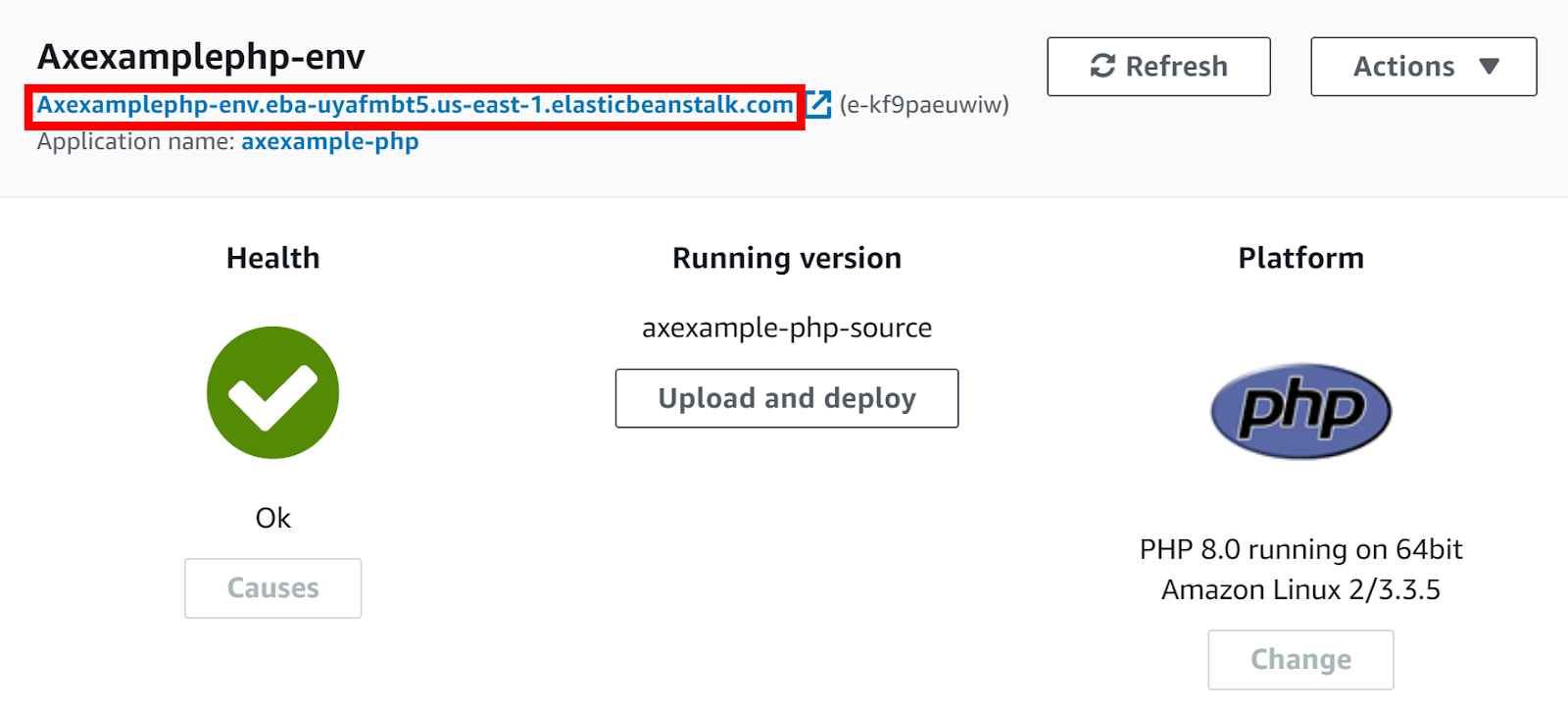Click the Upload and deploy button
Viewport: 1568px width, 710px height.
pos(786,398)
